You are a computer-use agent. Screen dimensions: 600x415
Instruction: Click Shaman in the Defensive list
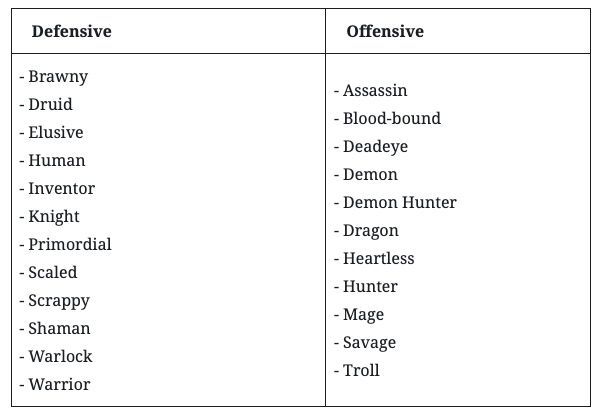(x=55, y=328)
